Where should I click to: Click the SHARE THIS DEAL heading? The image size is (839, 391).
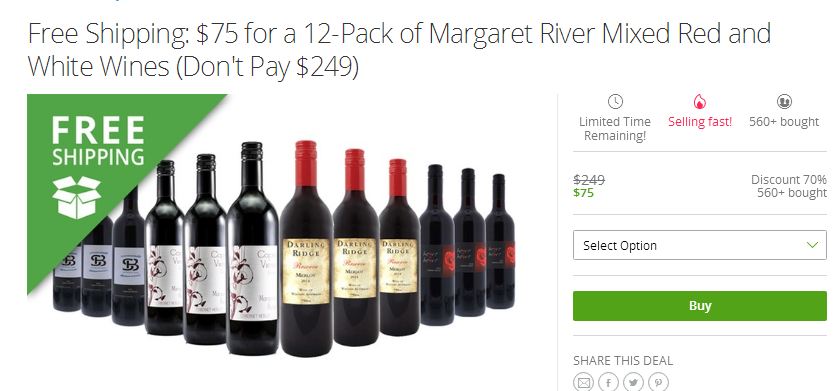click(623, 361)
